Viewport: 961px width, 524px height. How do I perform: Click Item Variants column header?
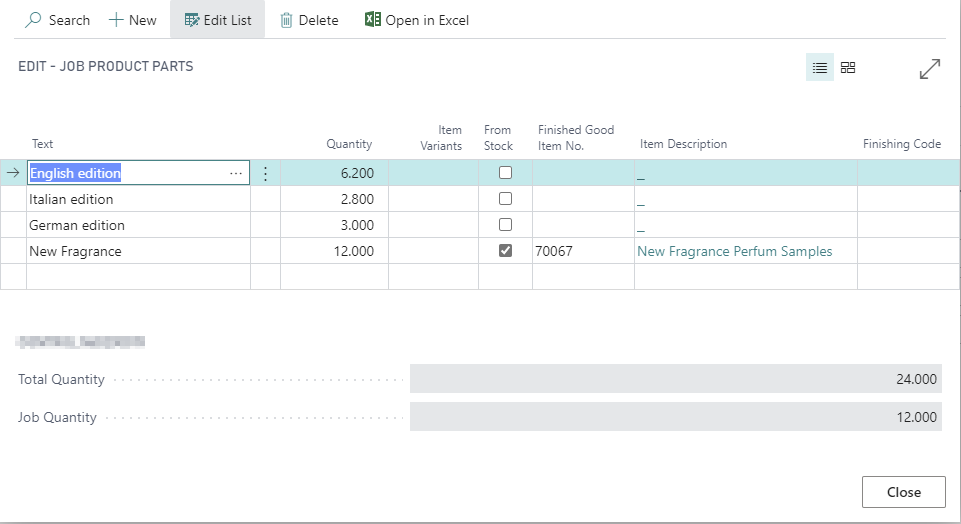441,138
